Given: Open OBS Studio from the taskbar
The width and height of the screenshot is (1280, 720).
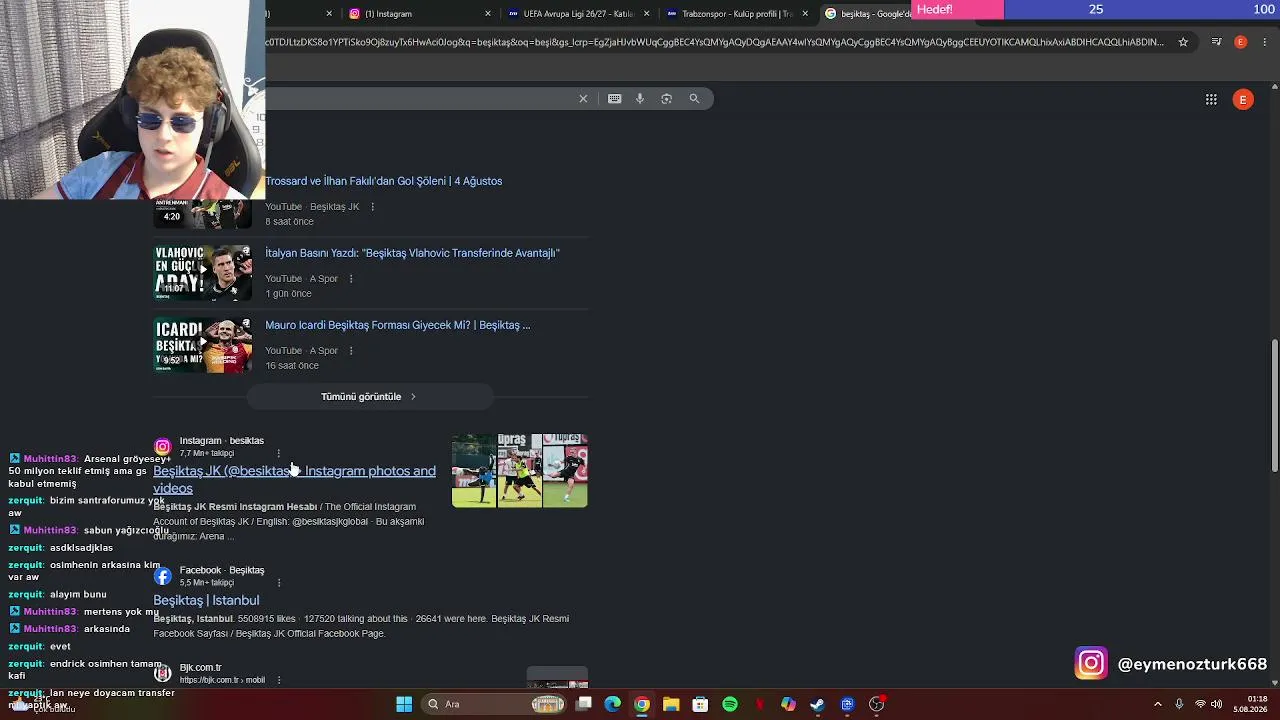Looking at the screenshot, I should (877, 704).
